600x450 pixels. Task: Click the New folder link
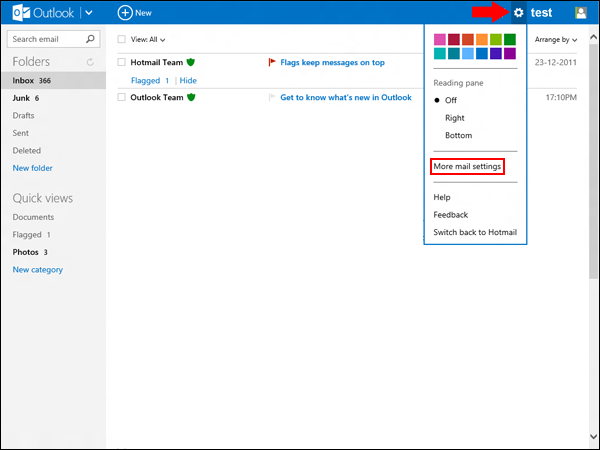click(x=33, y=168)
